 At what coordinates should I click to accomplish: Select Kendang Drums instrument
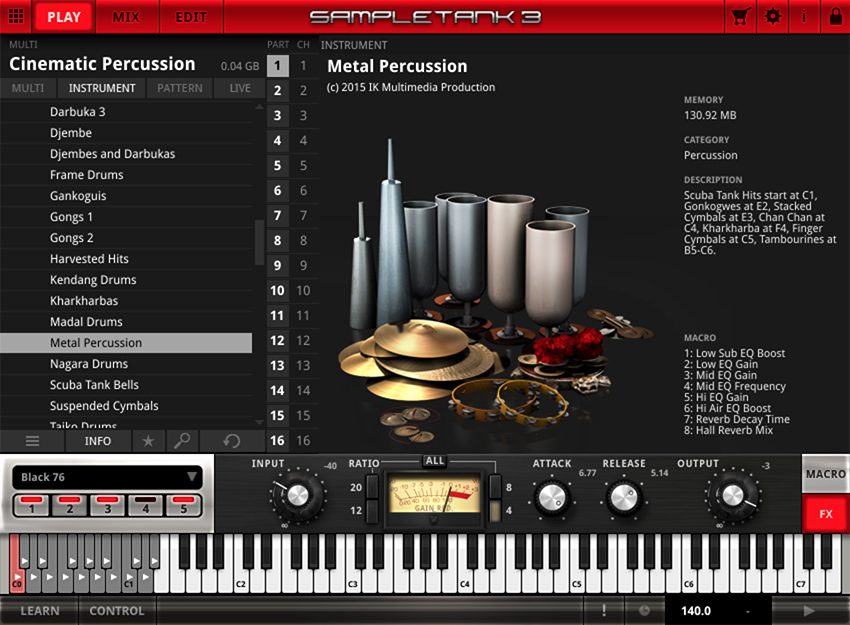(x=126, y=280)
